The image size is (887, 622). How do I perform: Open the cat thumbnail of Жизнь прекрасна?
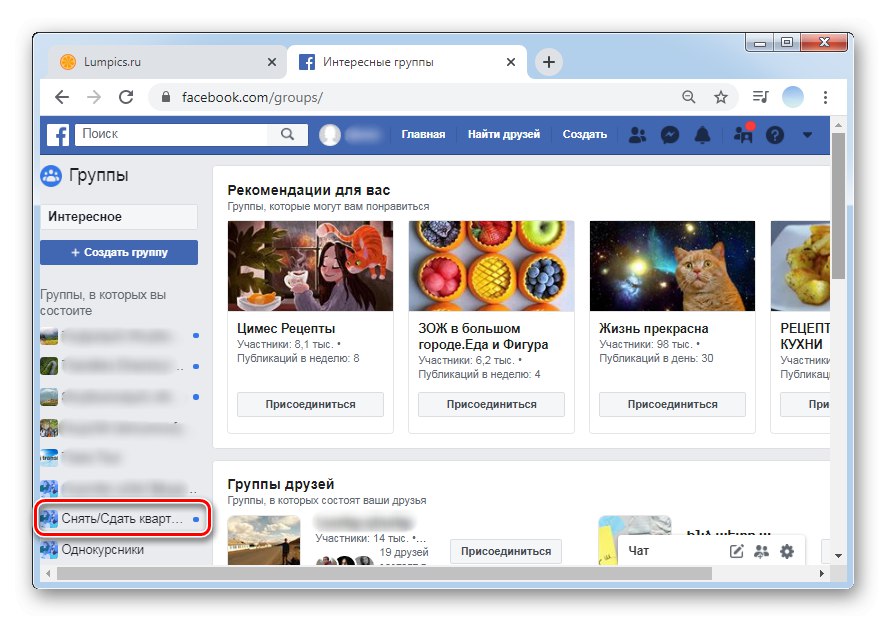pos(672,266)
